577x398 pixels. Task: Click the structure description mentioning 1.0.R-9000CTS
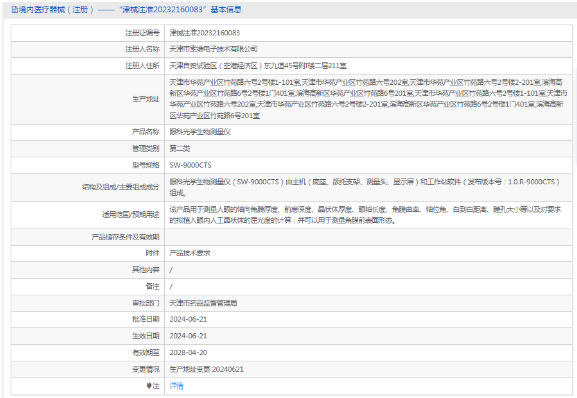click(365, 187)
